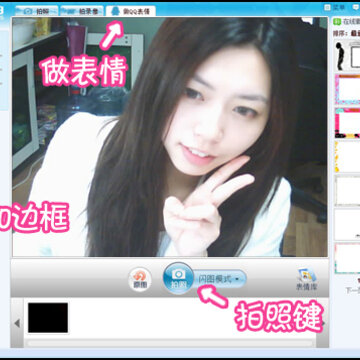Choose the plain grey bordered frame thumbnail
This screenshot has height=360, width=360.
[x=347, y=191]
